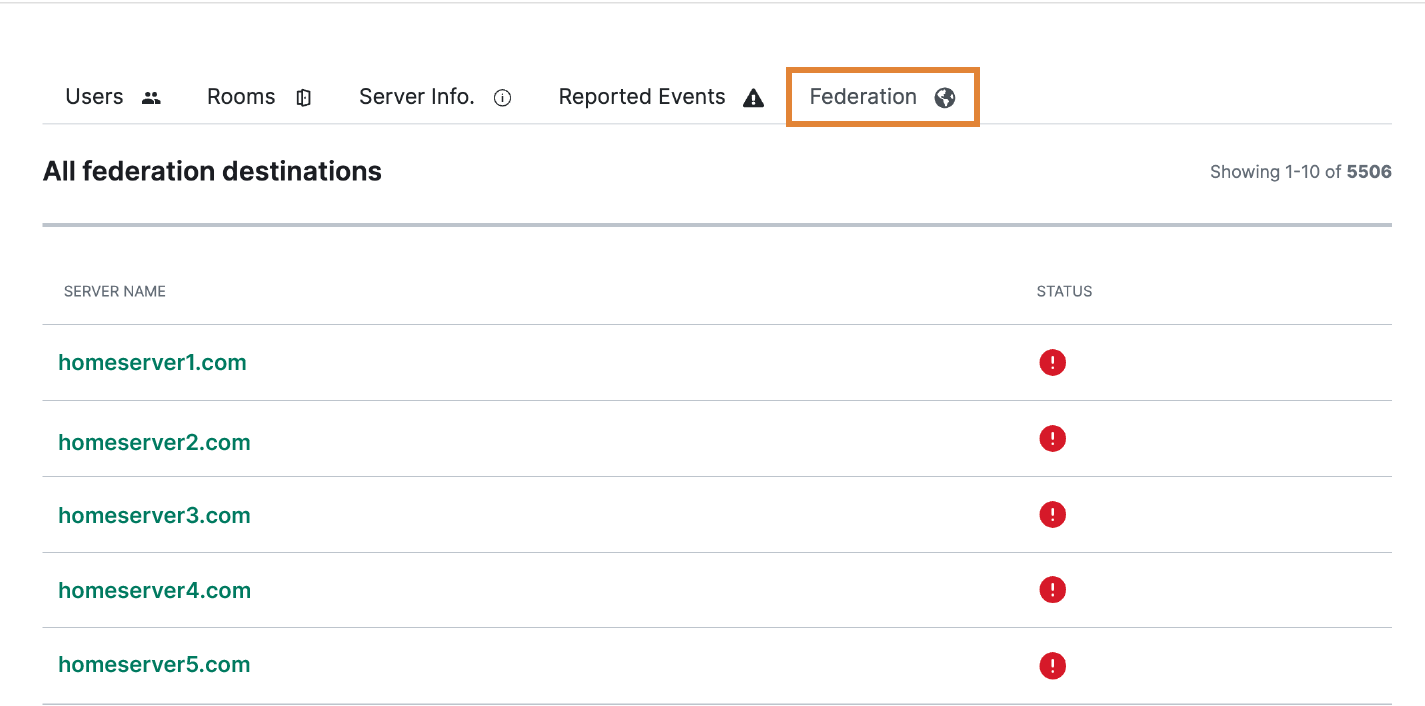1425x706 pixels.
Task: Click homeserver3.com's red error status icon
Action: point(1052,515)
